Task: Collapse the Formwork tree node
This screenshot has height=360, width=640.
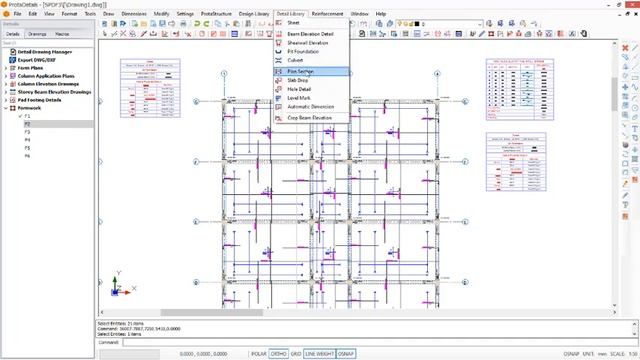Action: click(6, 108)
